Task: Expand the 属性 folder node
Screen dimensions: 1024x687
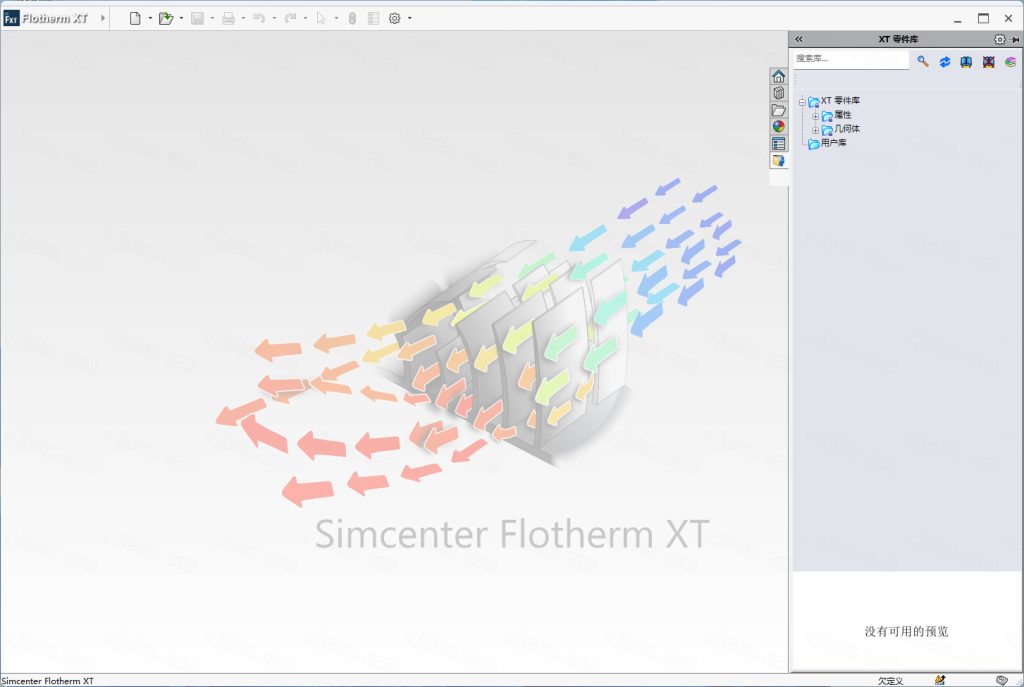Action: [x=815, y=116]
